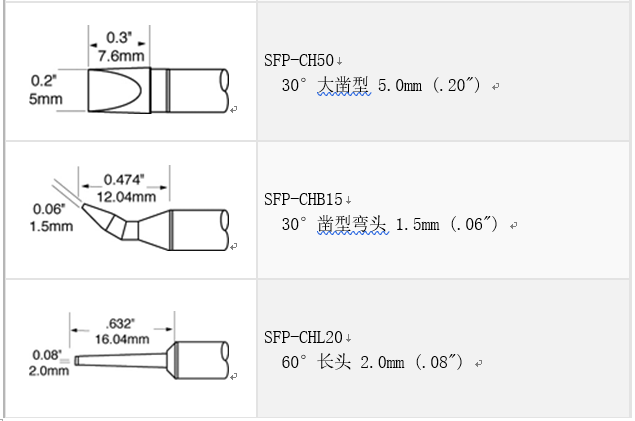Click the .632" dimension label

pos(121,323)
